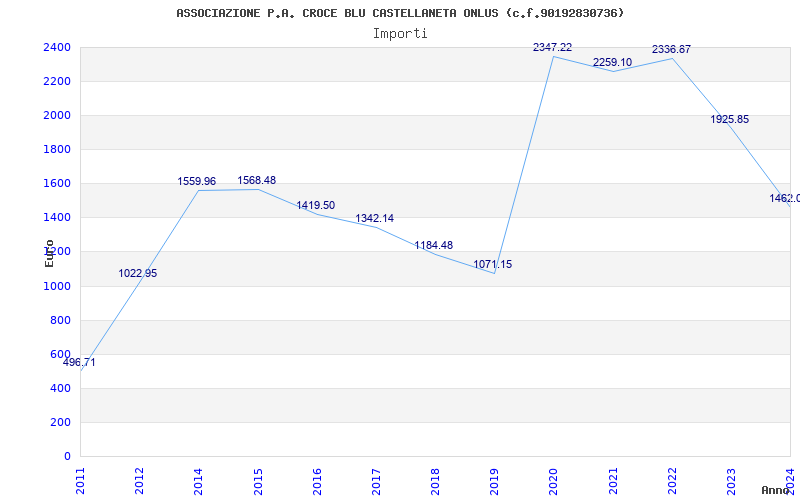Click the 2016 x-axis year label
This screenshot has height=500, width=800.
coord(317,481)
